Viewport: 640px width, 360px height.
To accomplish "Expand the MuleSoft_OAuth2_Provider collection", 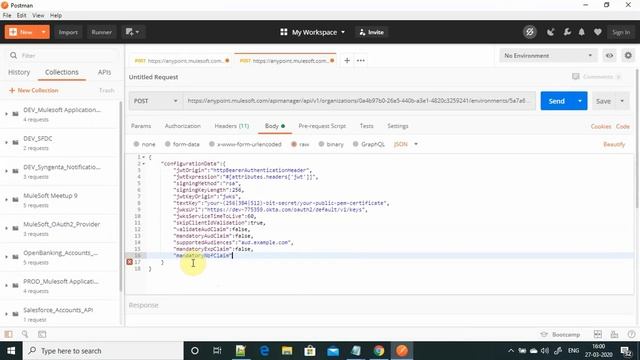I will tap(6, 228).
